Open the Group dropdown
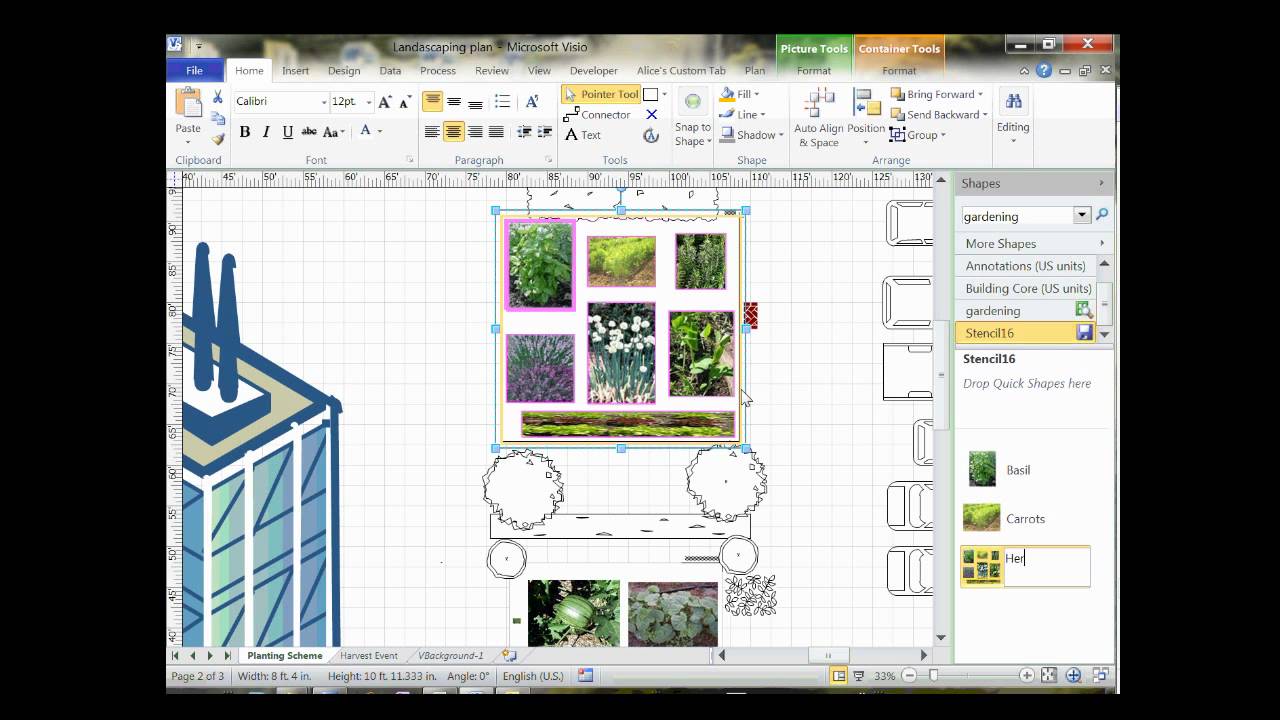The width and height of the screenshot is (1280, 720). tap(942, 135)
